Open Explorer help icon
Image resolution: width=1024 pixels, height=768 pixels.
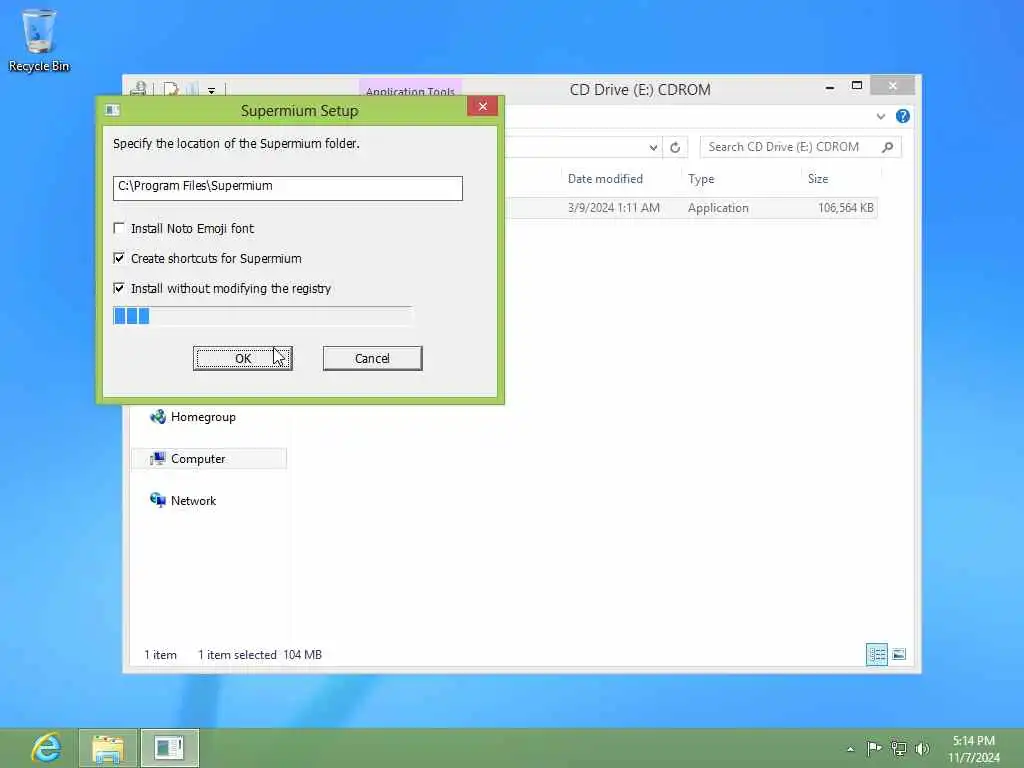(903, 116)
